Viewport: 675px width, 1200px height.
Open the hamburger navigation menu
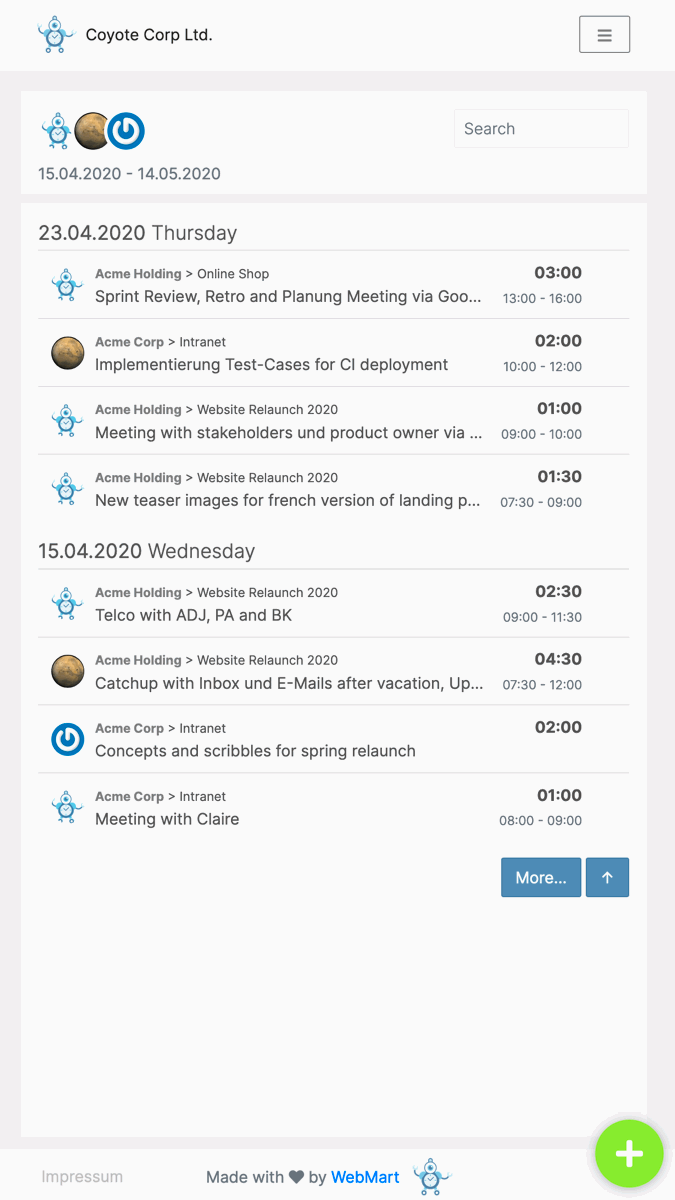coord(604,35)
